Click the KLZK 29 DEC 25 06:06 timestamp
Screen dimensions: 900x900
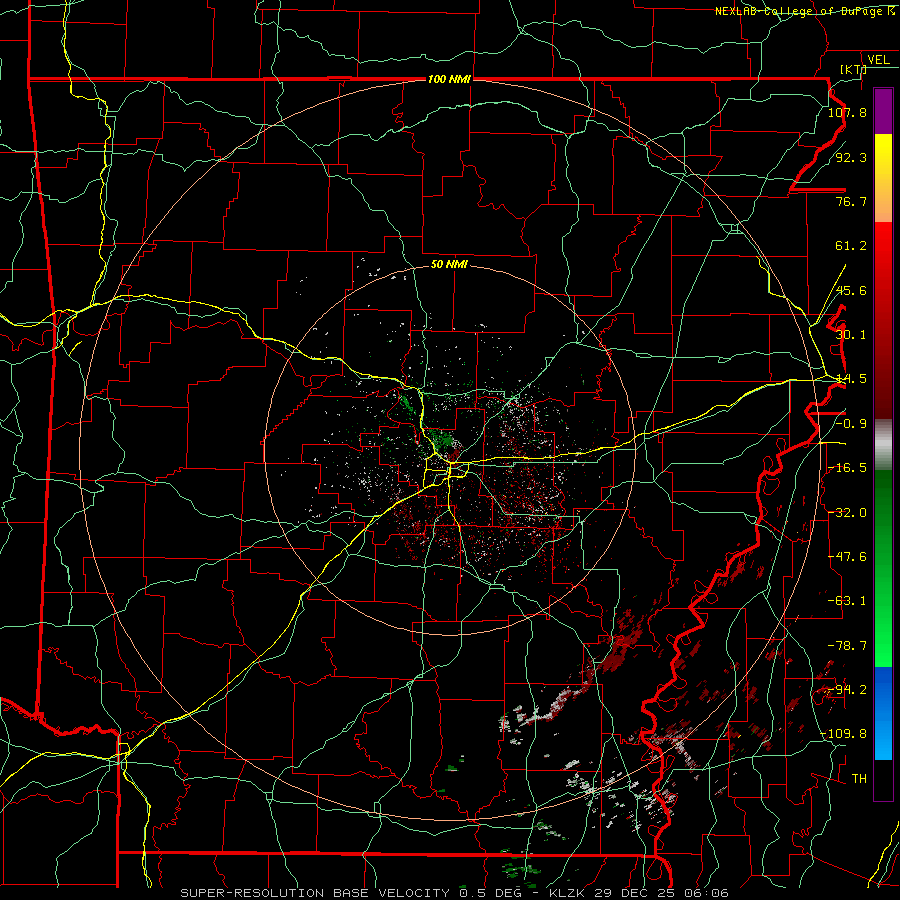click(x=638, y=893)
